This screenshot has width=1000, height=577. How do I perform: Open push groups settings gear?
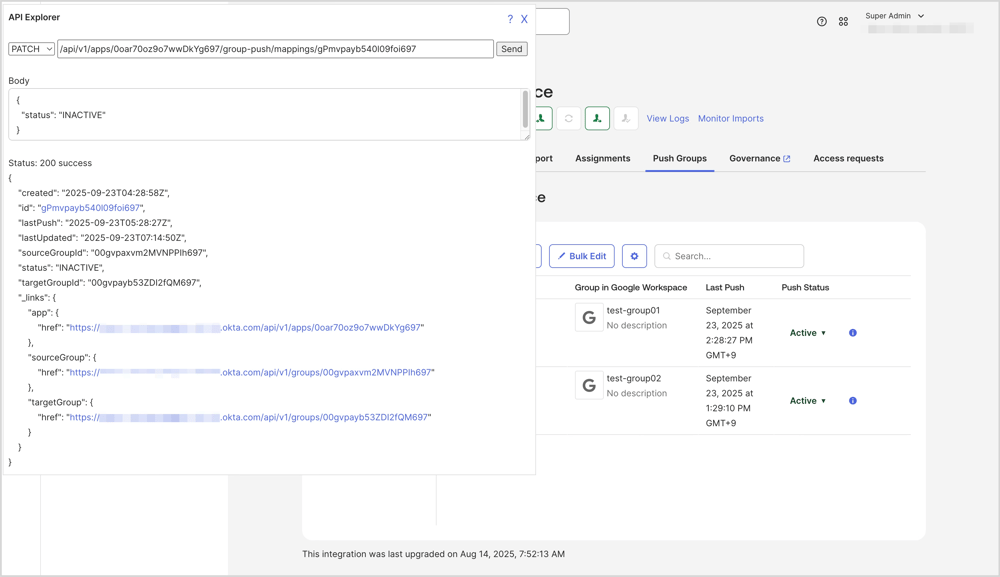(x=634, y=256)
